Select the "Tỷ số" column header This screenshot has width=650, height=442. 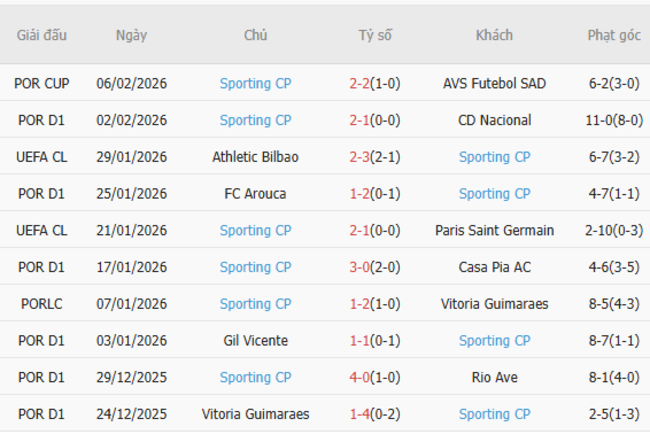375,35
